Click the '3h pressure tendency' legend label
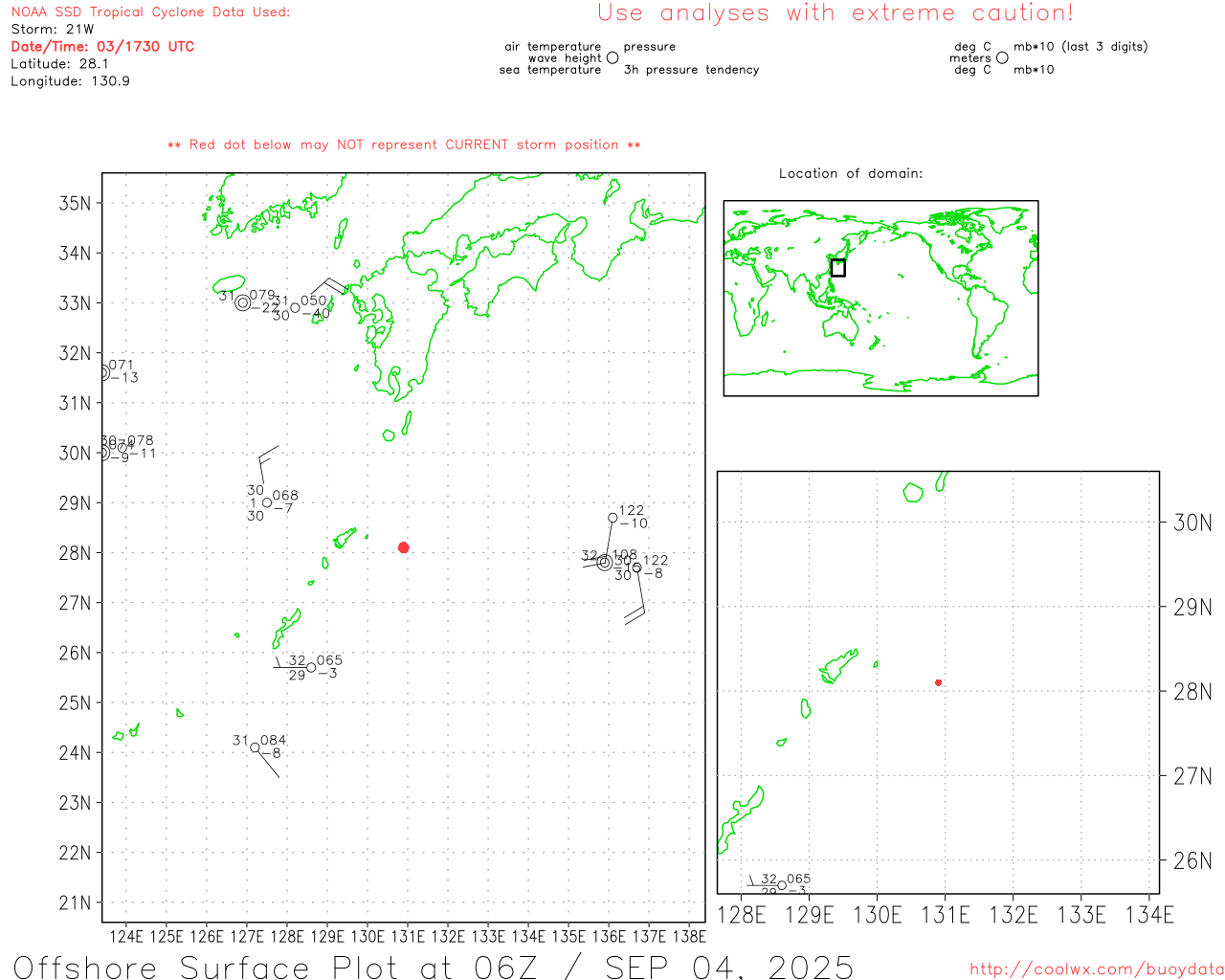The image size is (1225, 980). (691, 70)
